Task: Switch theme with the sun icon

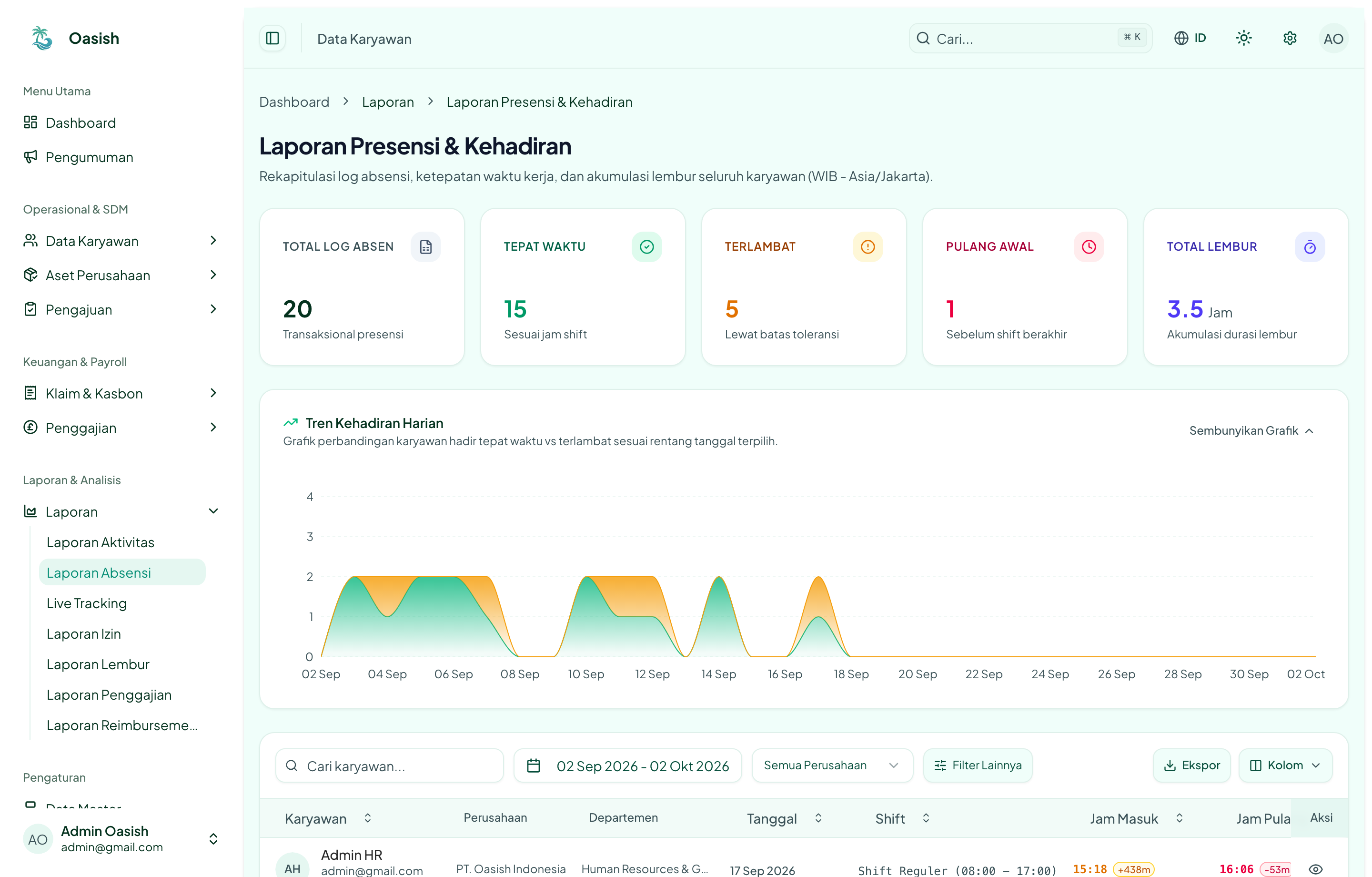Action: coord(1243,38)
